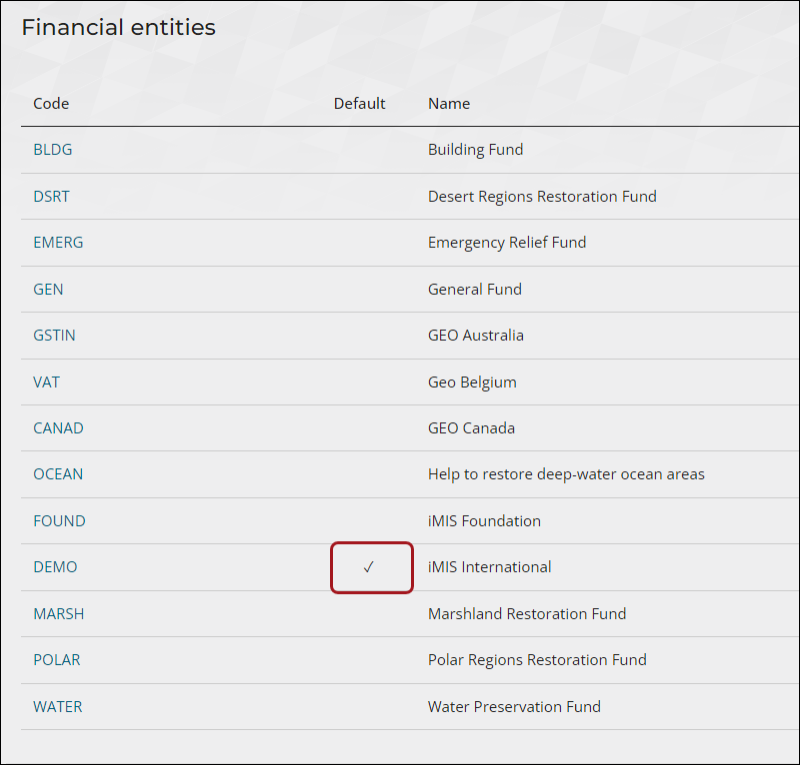Screen dimensions: 800x765
Task: Open the MARSH Marshland Restoration Fund
Action: [x=58, y=613]
